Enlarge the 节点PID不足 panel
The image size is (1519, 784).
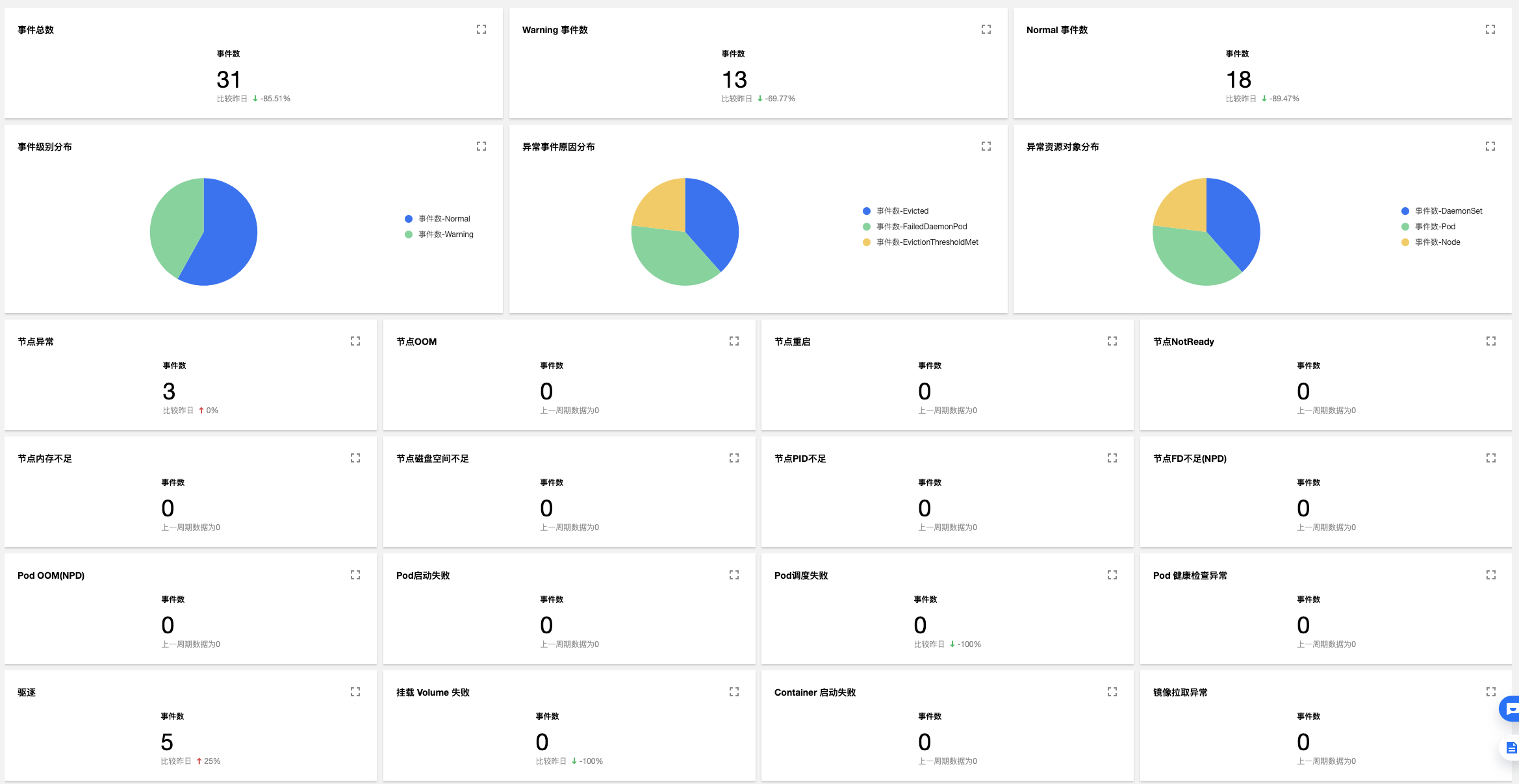1112,458
